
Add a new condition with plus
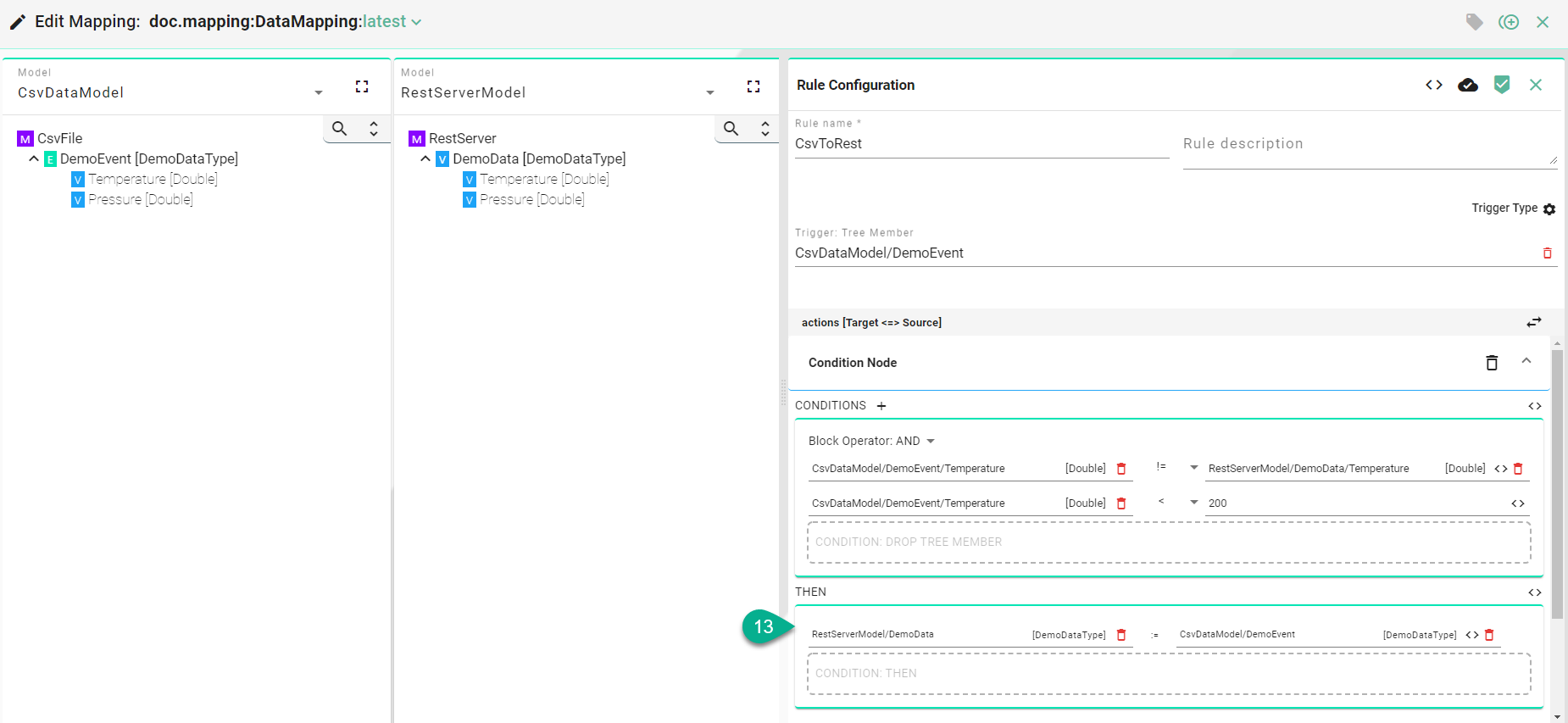tap(881, 406)
